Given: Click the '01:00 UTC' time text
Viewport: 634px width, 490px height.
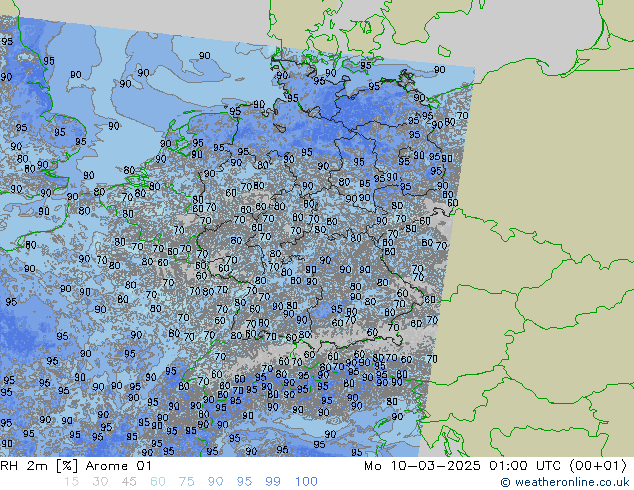Looking at the screenshot, I should 525,466.
